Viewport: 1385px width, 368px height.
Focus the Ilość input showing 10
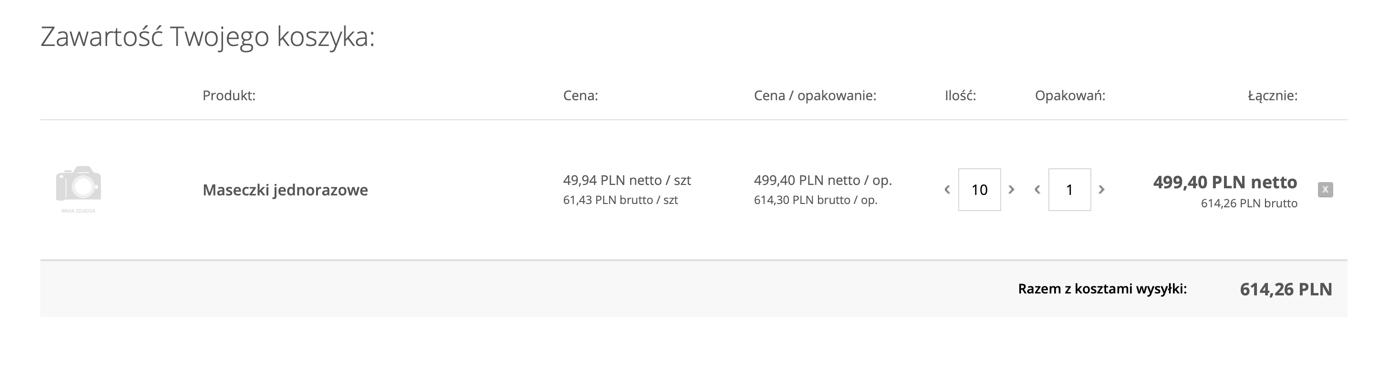(979, 190)
